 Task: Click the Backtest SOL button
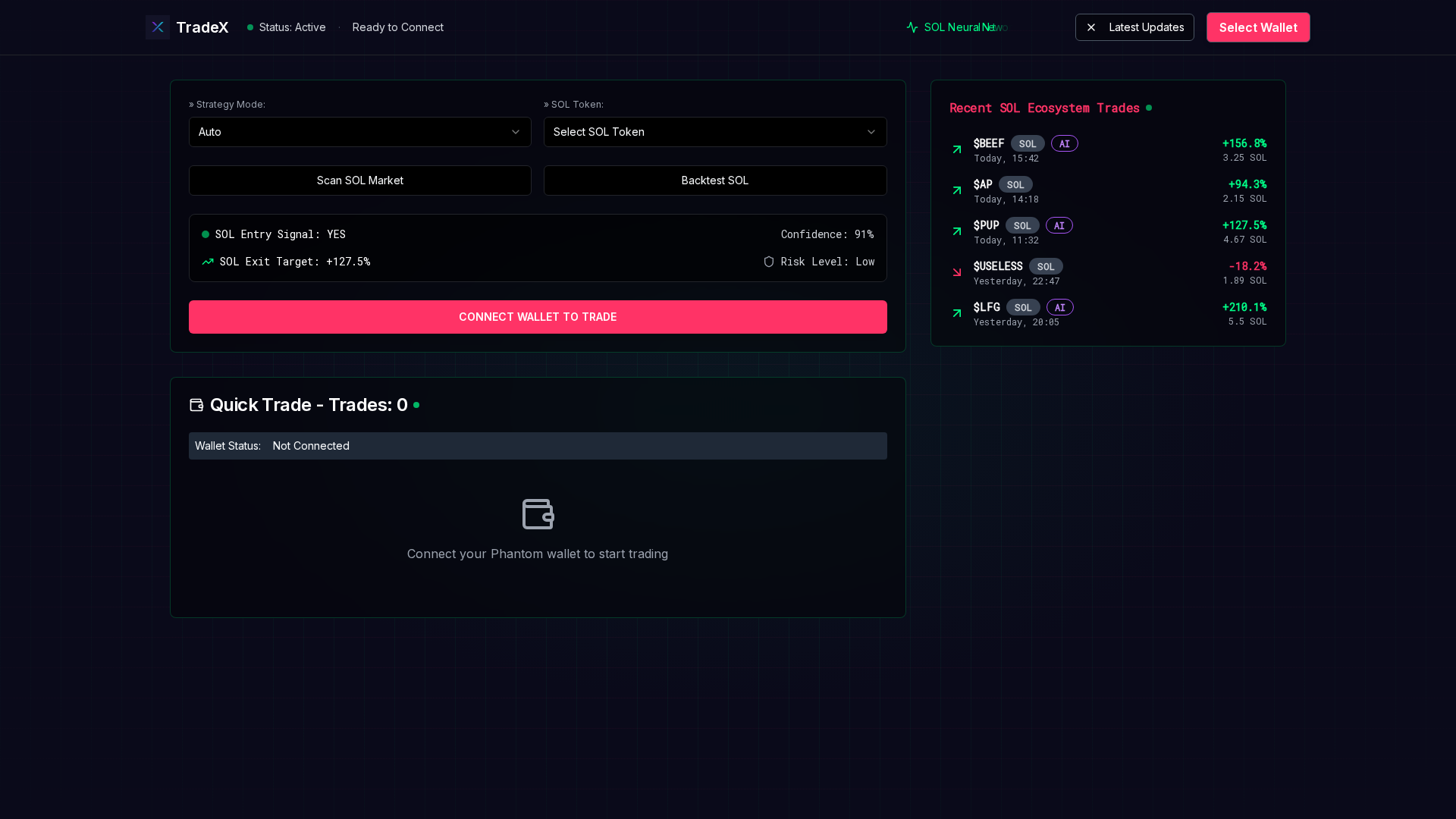point(715,180)
